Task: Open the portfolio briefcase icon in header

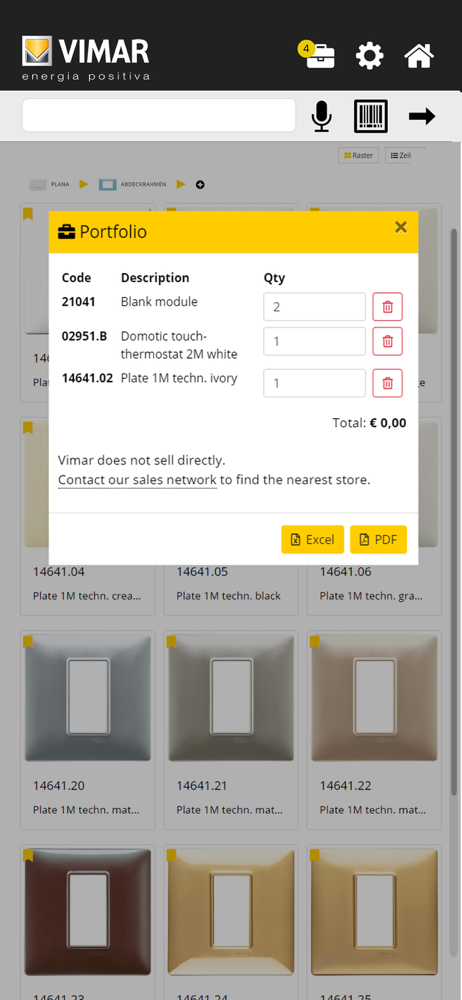Action: coord(320,55)
